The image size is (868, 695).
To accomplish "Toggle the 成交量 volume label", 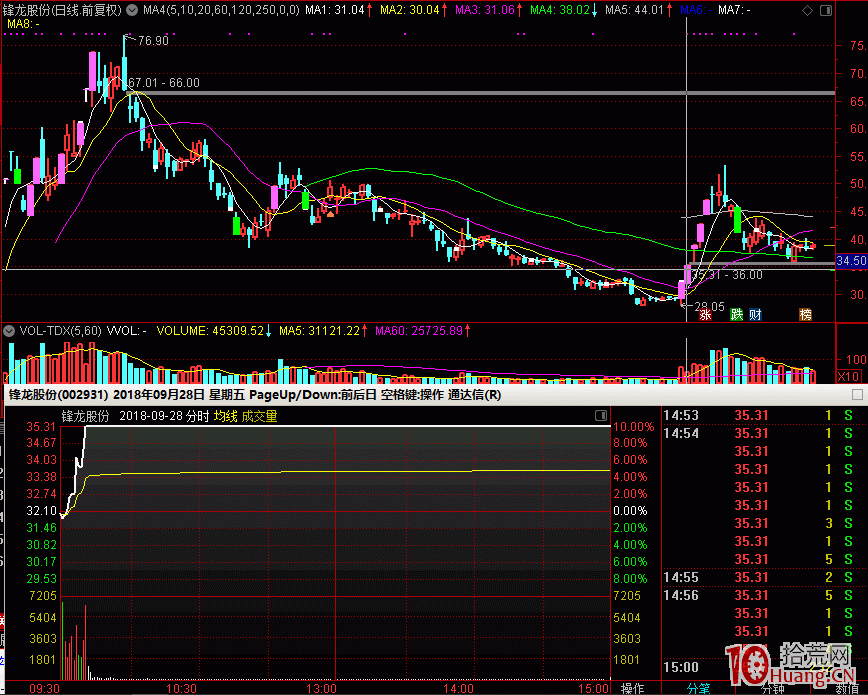I will coord(259,416).
